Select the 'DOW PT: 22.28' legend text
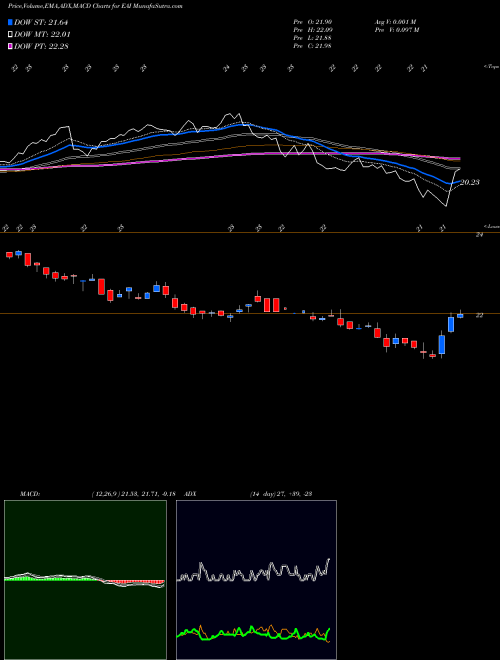The image size is (500, 660). point(41,46)
